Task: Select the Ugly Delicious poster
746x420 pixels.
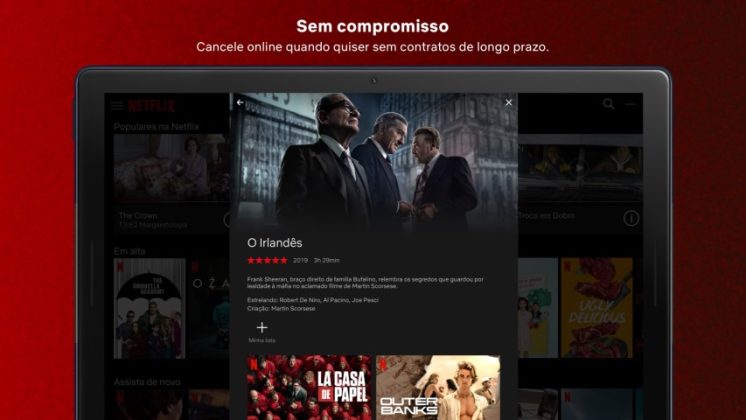Action: click(x=597, y=308)
